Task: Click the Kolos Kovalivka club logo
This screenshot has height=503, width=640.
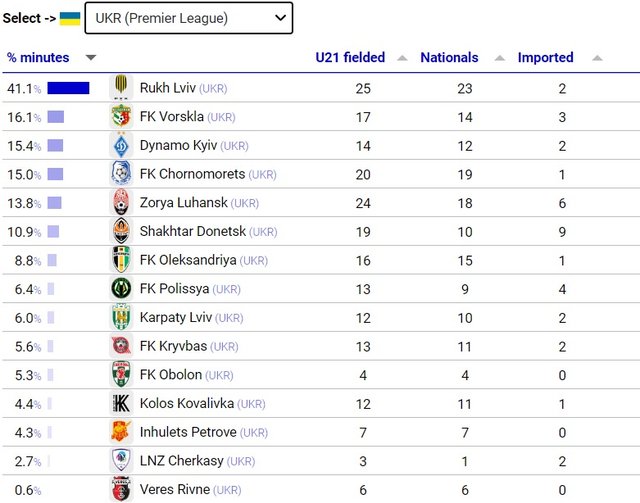Action: [x=120, y=404]
